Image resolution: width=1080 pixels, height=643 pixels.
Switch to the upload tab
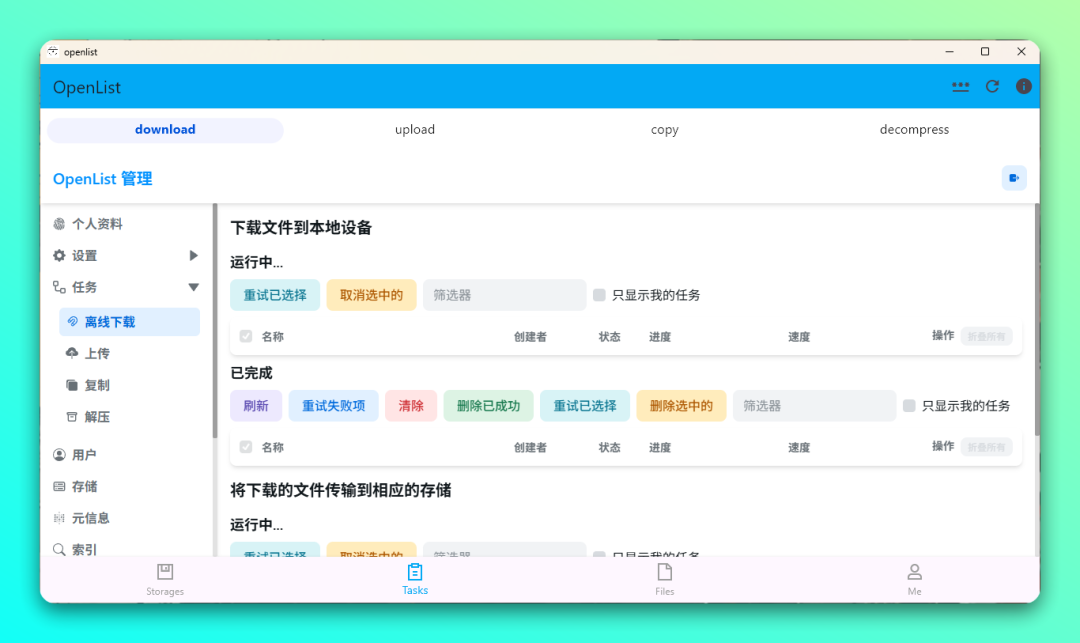tap(415, 130)
